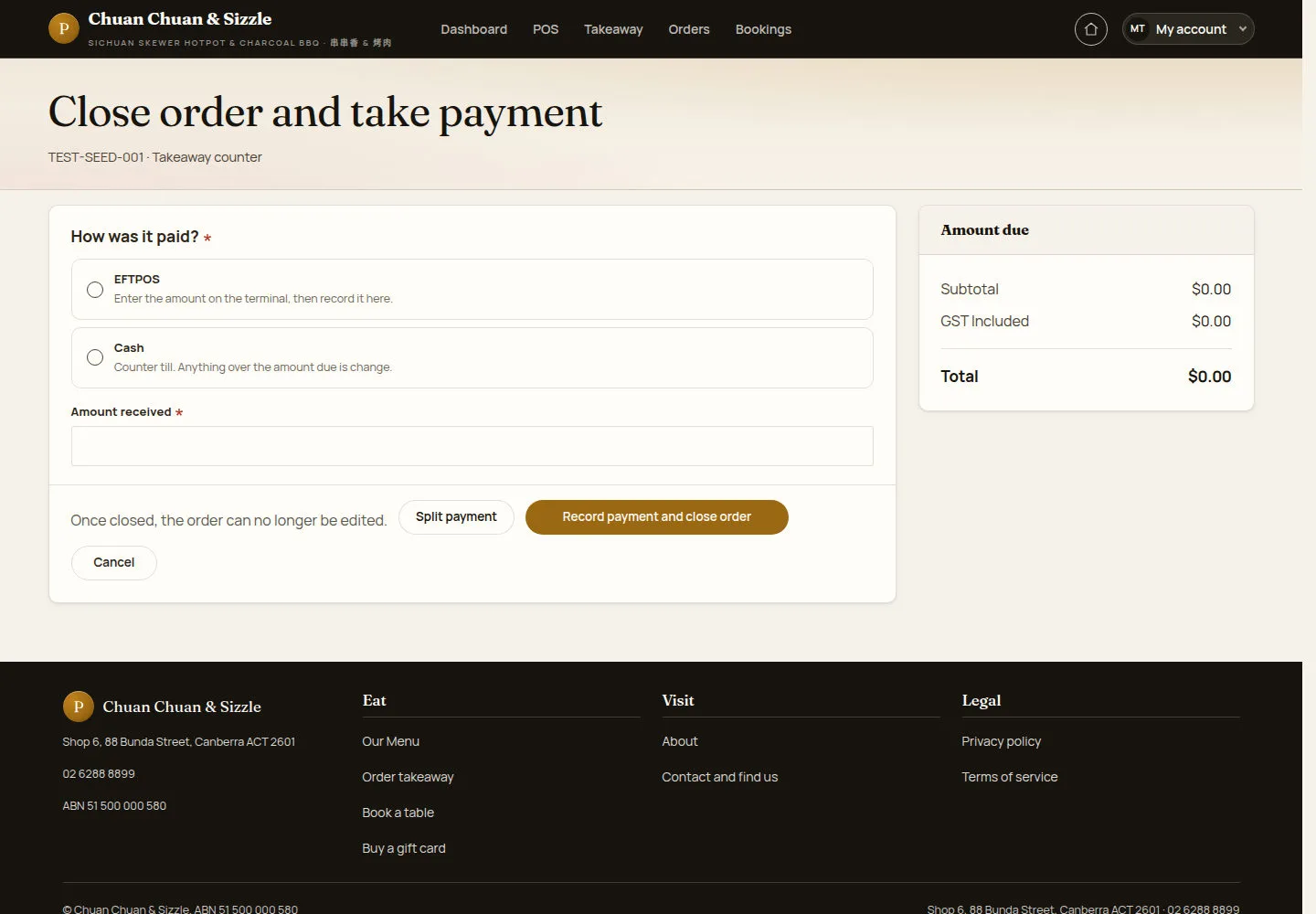Screen dimensions: 1316x914
Task: Click the Subtotal label
Action: coord(969,289)
